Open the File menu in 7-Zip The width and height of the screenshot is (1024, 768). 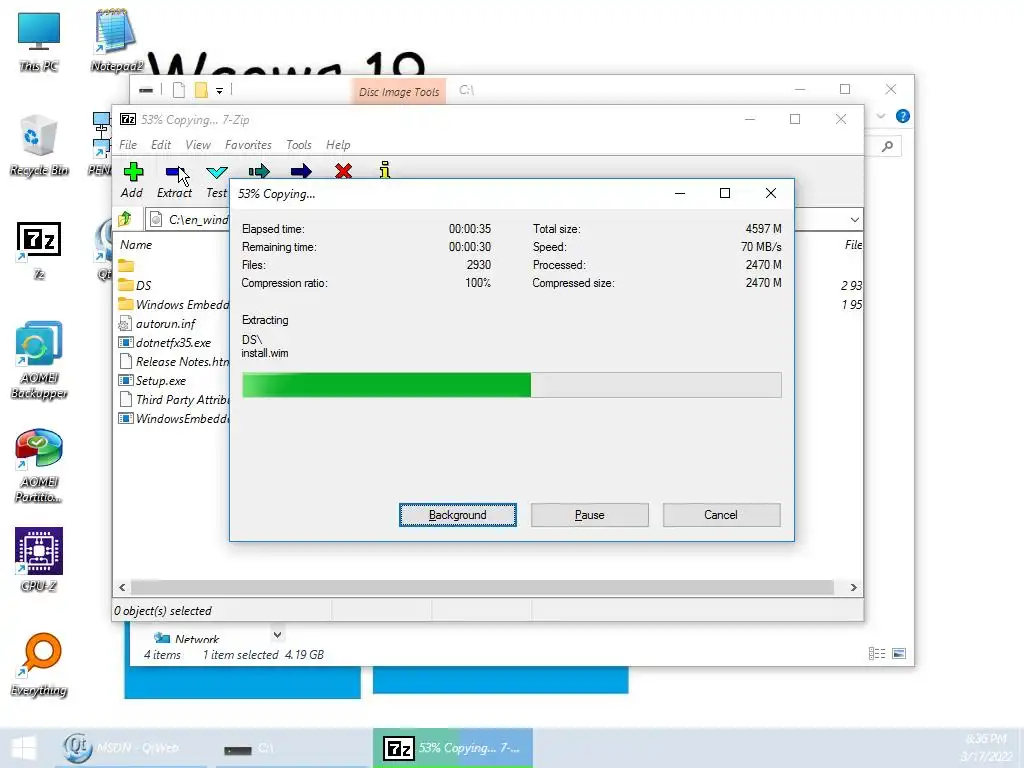point(128,145)
